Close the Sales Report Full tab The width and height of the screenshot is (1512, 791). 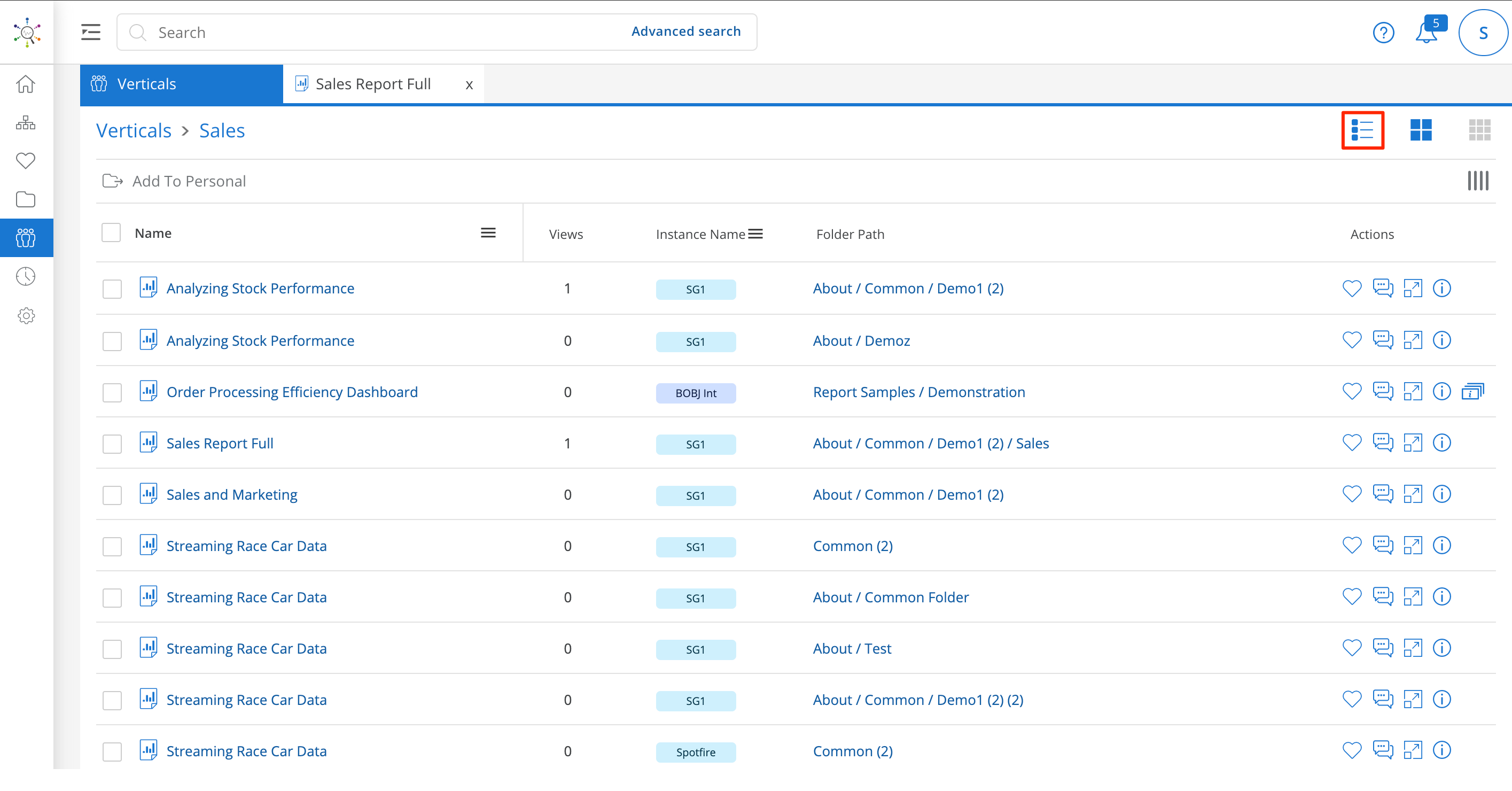click(469, 85)
